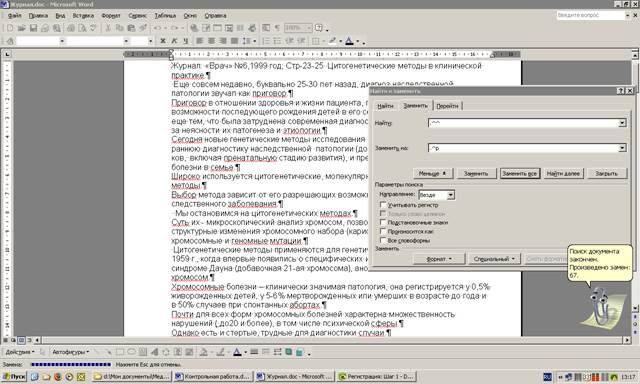The width and height of the screenshot is (640, 384).
Task: Open 'Регистрация: Шаг 1' taskbar window
Action: pos(376,376)
